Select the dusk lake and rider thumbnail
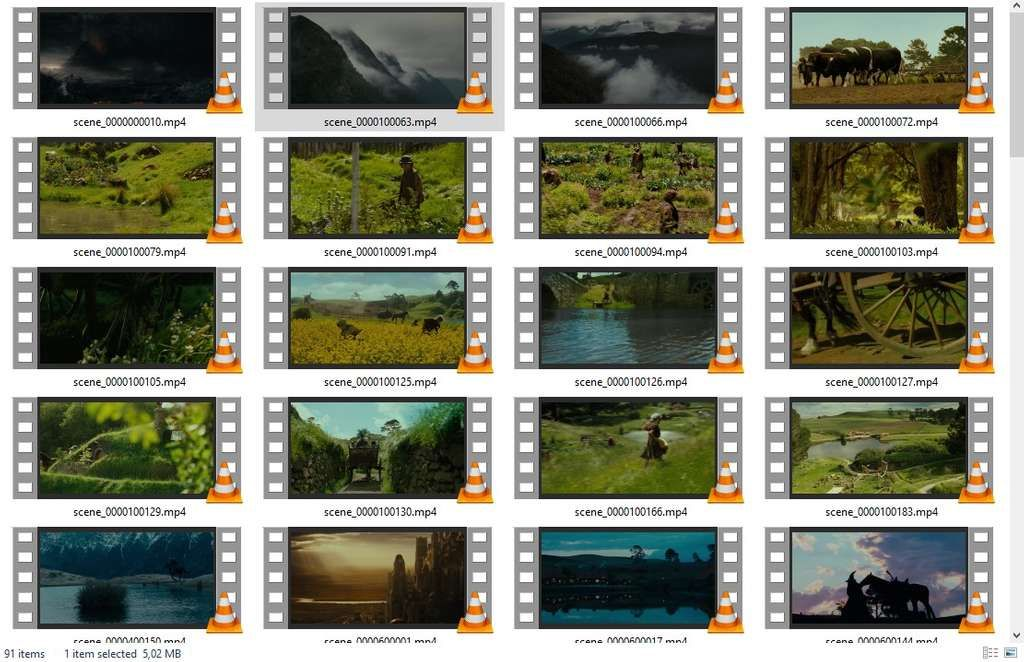Viewport: 1024px width, 662px height. pyautogui.click(x=127, y=578)
